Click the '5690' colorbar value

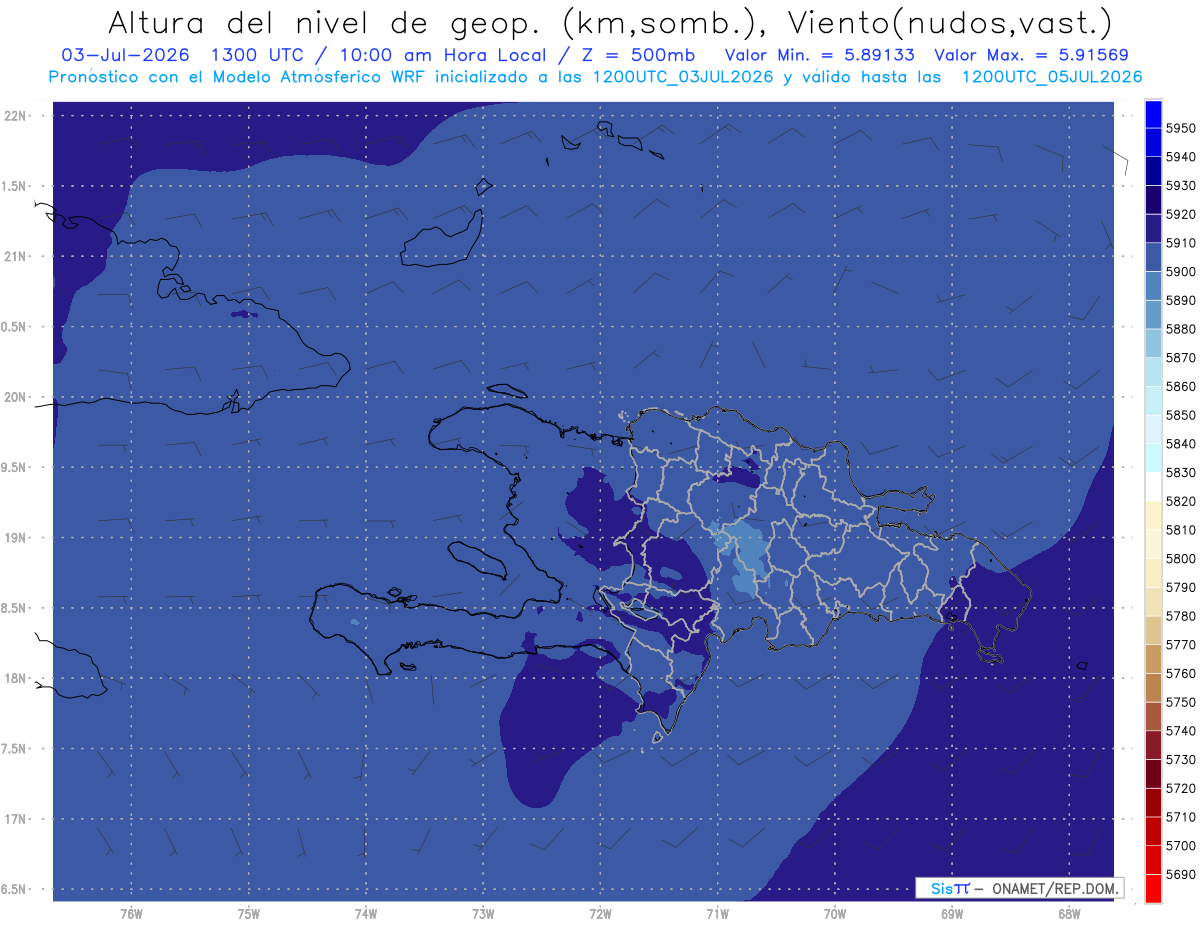pyautogui.click(x=1181, y=874)
